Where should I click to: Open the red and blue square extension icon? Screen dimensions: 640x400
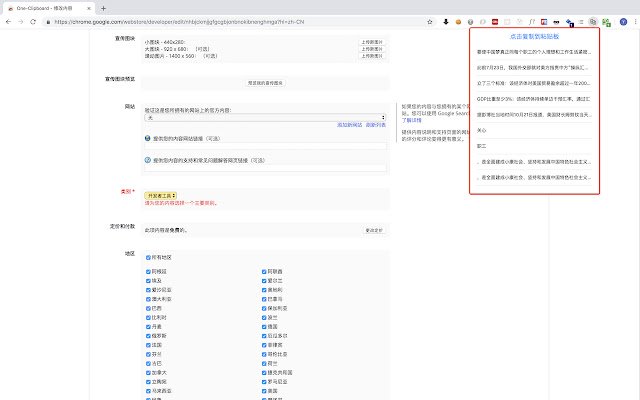pyautogui.click(x=544, y=22)
